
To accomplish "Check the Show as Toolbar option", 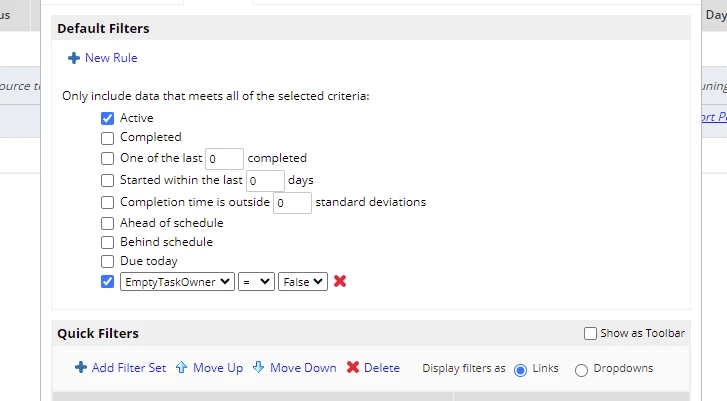I will 590,333.
